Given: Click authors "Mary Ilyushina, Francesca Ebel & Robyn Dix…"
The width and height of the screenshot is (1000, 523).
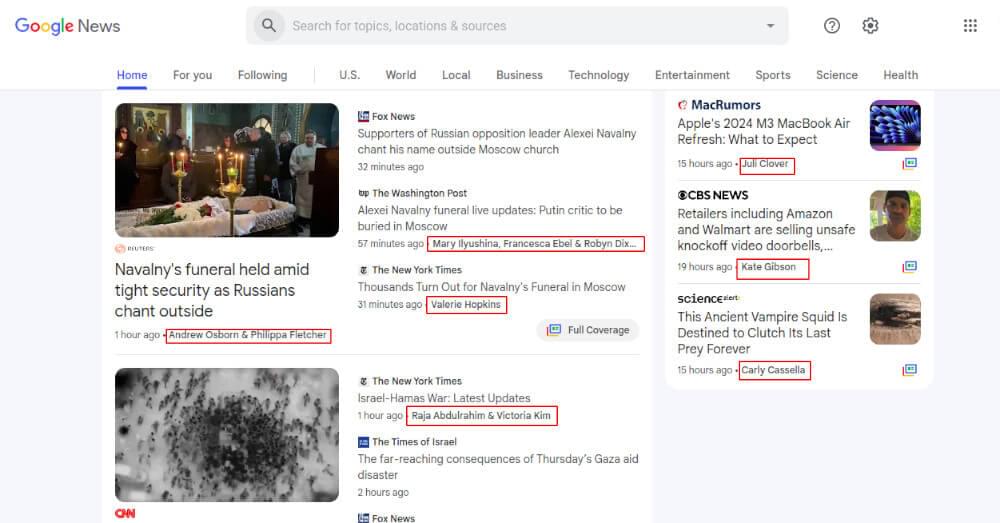Looking at the screenshot, I should tap(534, 243).
